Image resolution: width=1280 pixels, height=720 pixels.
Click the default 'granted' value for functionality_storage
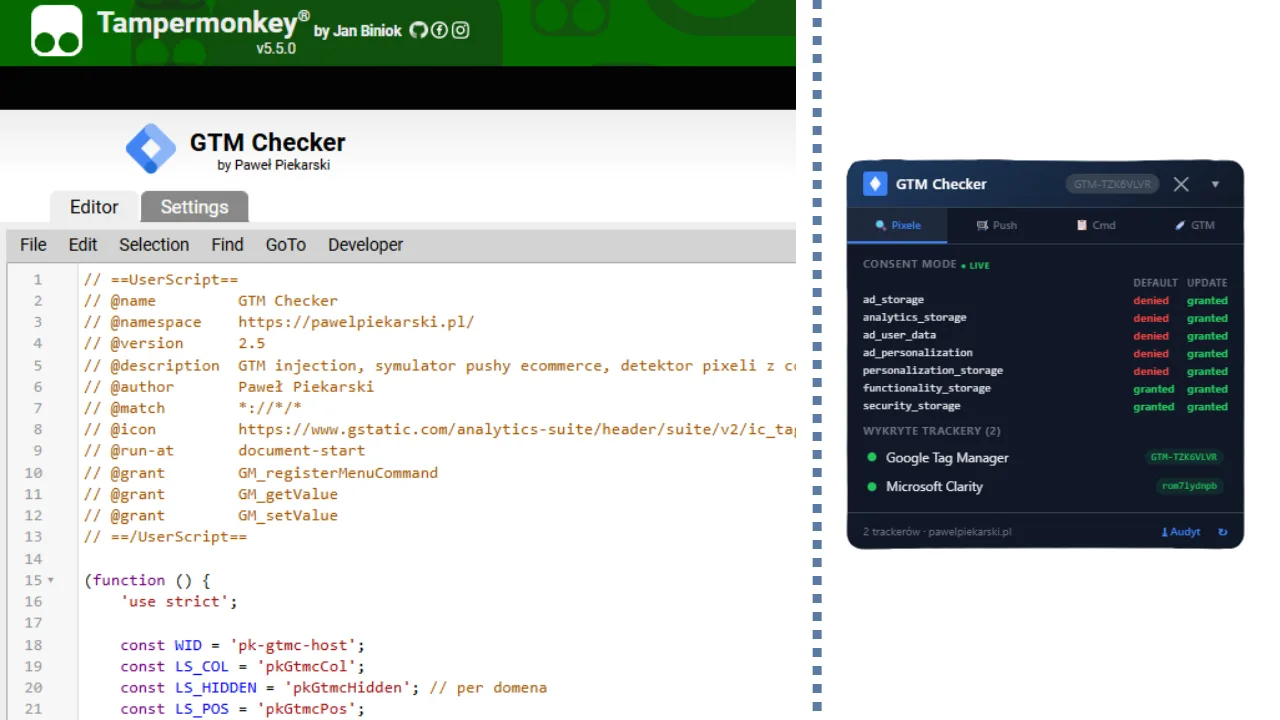[x=1153, y=389]
